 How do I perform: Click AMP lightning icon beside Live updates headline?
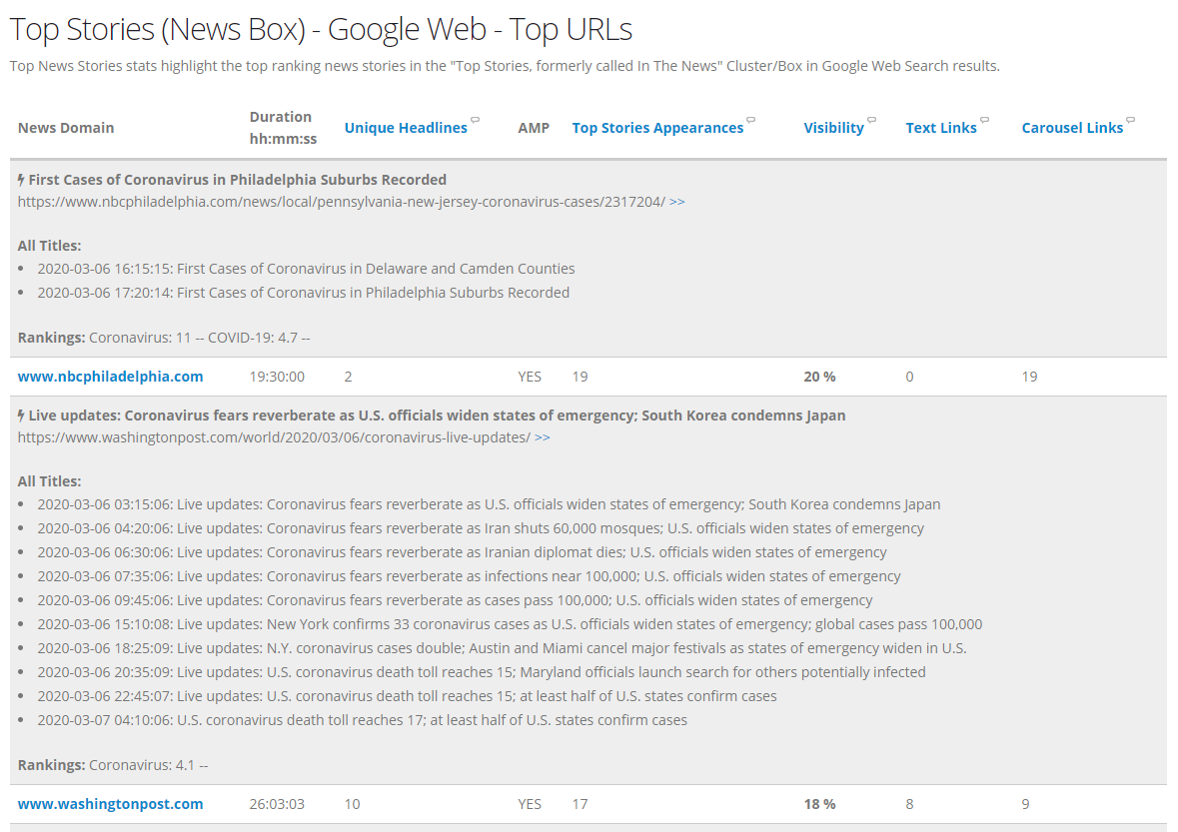click(x=21, y=416)
